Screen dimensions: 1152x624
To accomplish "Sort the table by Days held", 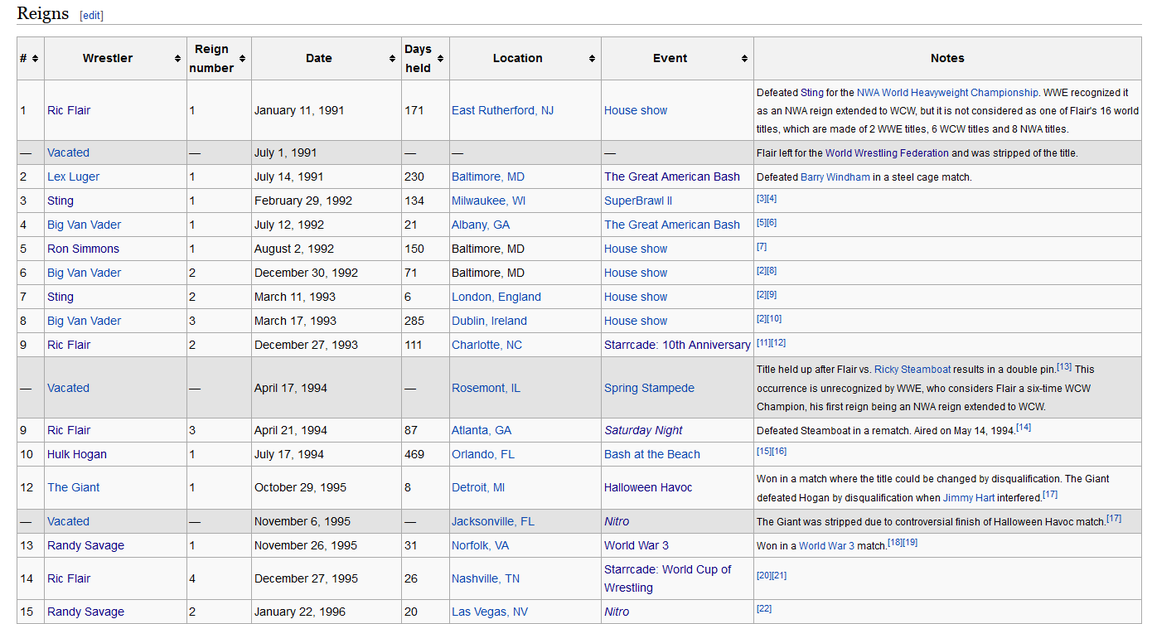I will point(440,59).
